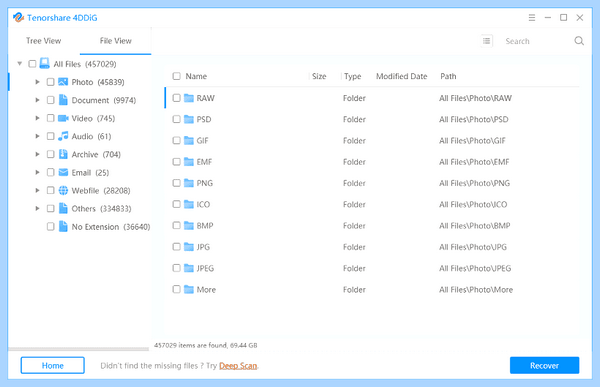The width and height of the screenshot is (600, 387).
Task: Toggle the list view mode icon
Action: pos(487,41)
